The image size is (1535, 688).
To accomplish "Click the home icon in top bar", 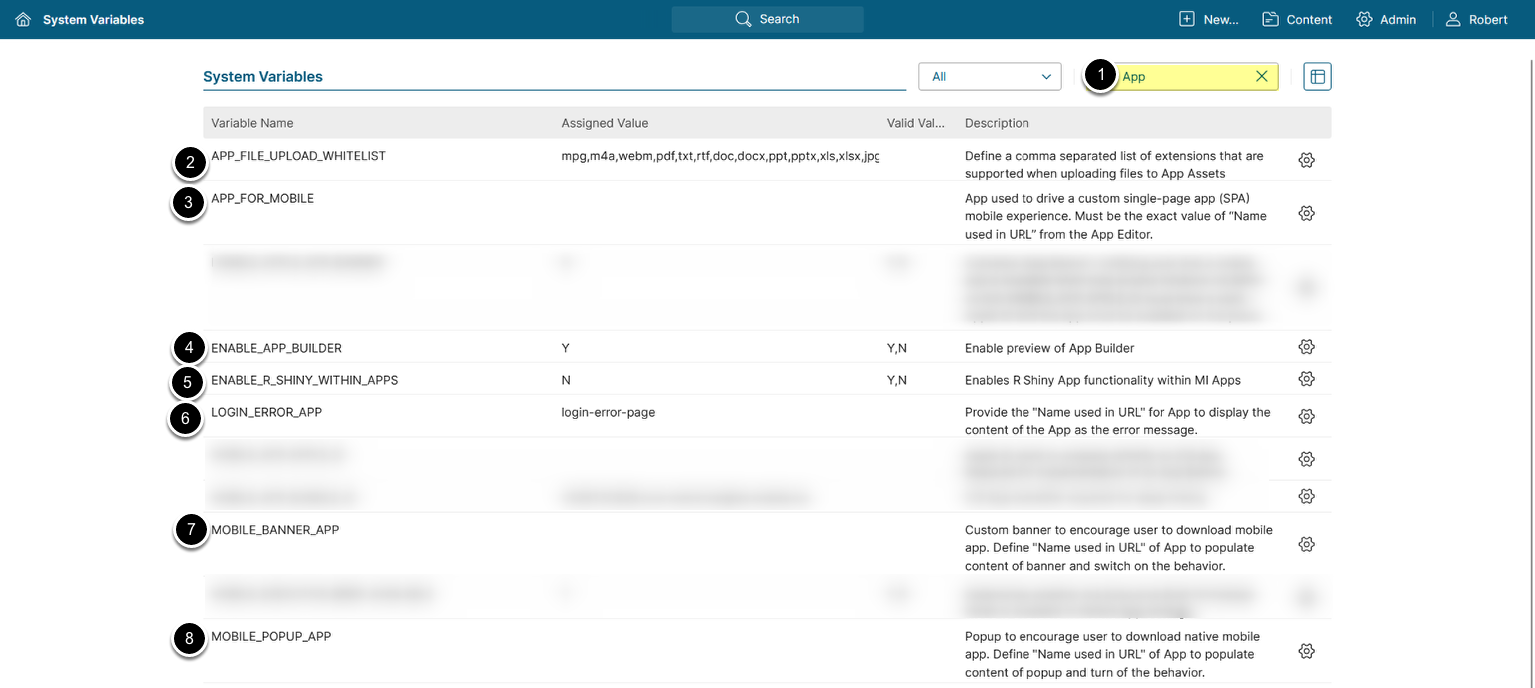I will (23, 19).
